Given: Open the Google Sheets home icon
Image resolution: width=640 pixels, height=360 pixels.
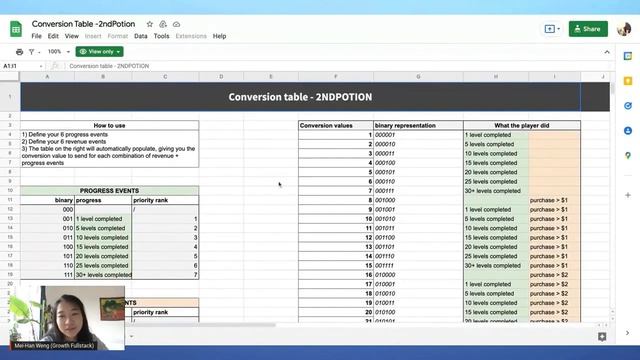Looking at the screenshot, I should click(16, 29).
